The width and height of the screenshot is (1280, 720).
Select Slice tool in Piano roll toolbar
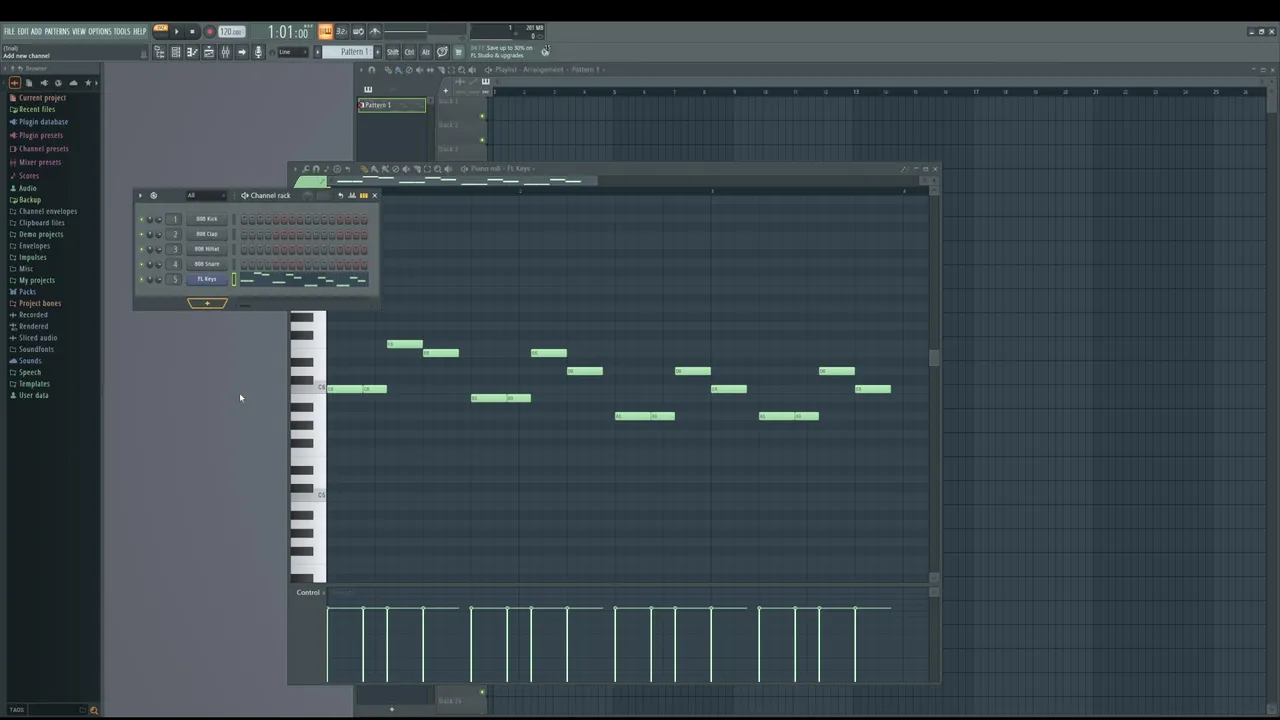click(x=417, y=169)
